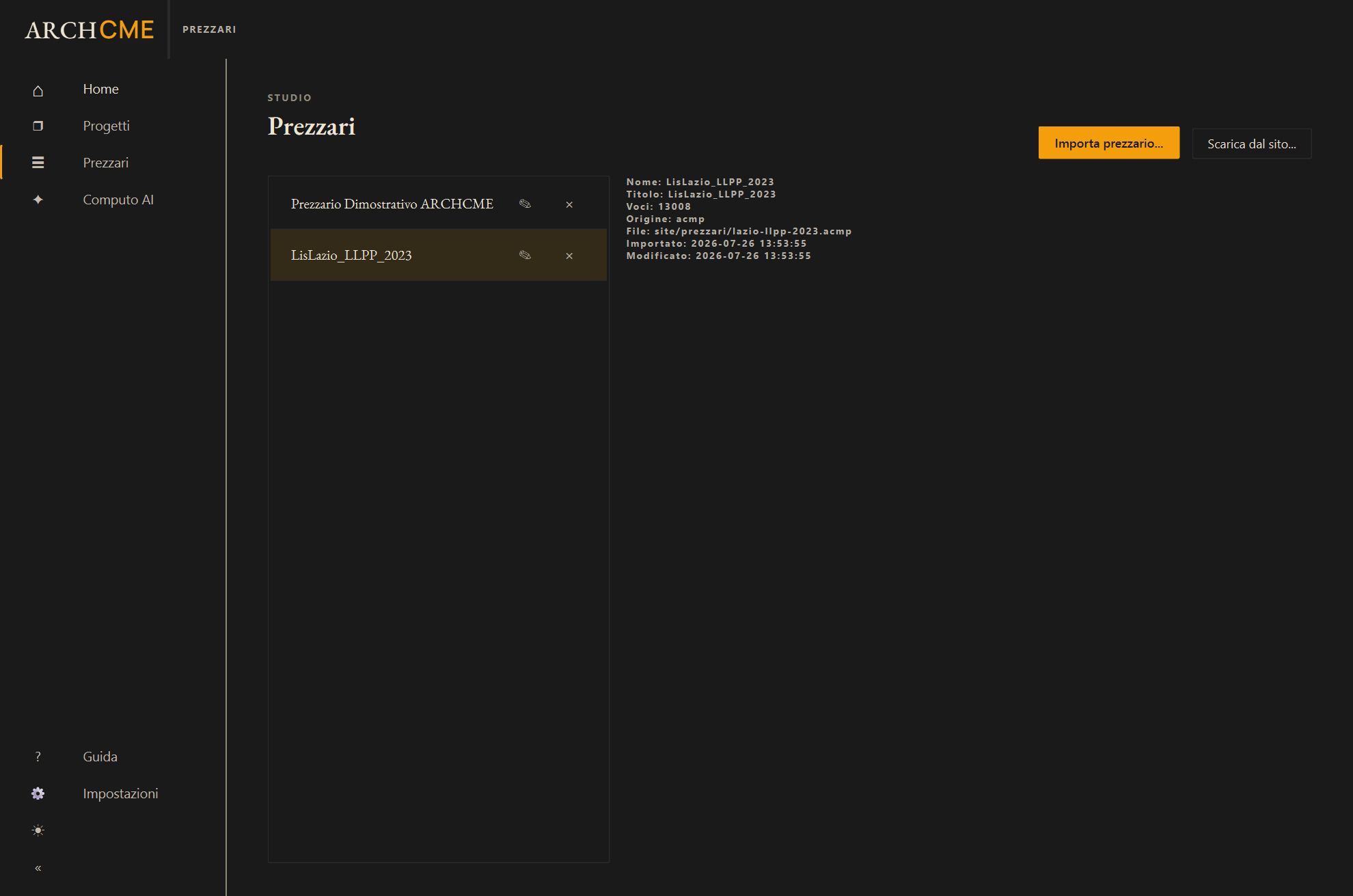1353x896 pixels.
Task: Remove LisLazio_LLPP_2023 using its X icon
Action: tap(569, 256)
